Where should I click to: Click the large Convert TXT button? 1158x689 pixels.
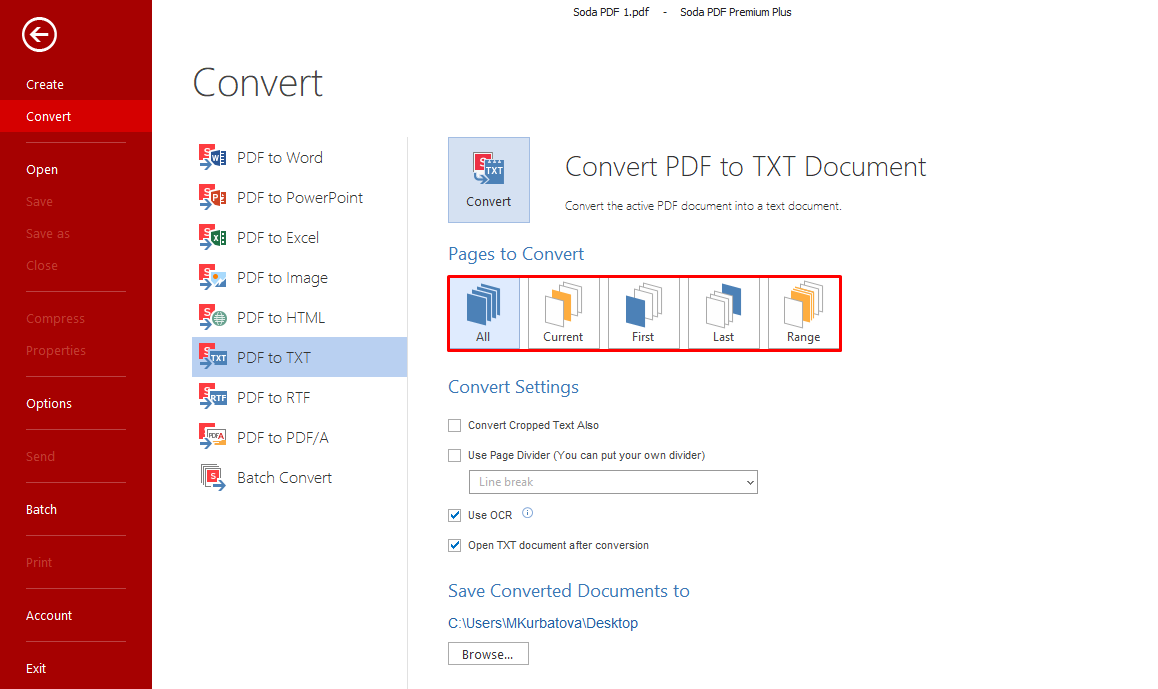(x=488, y=179)
